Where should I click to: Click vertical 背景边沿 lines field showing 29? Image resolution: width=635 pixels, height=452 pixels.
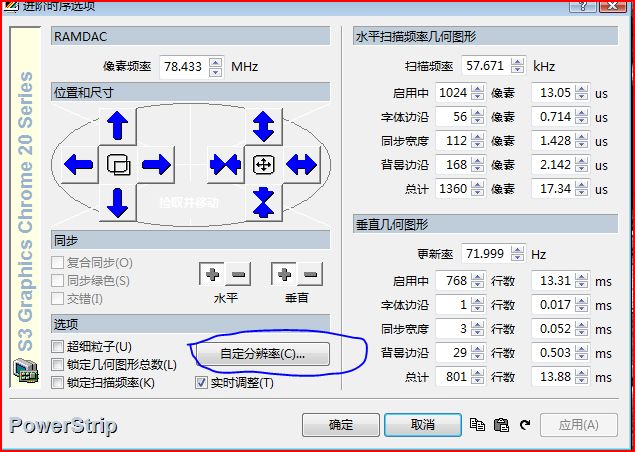pyautogui.click(x=454, y=353)
